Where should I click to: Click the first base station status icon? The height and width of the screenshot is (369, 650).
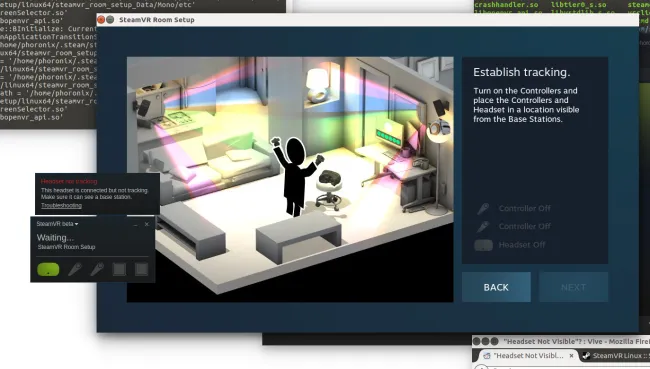(x=119, y=269)
